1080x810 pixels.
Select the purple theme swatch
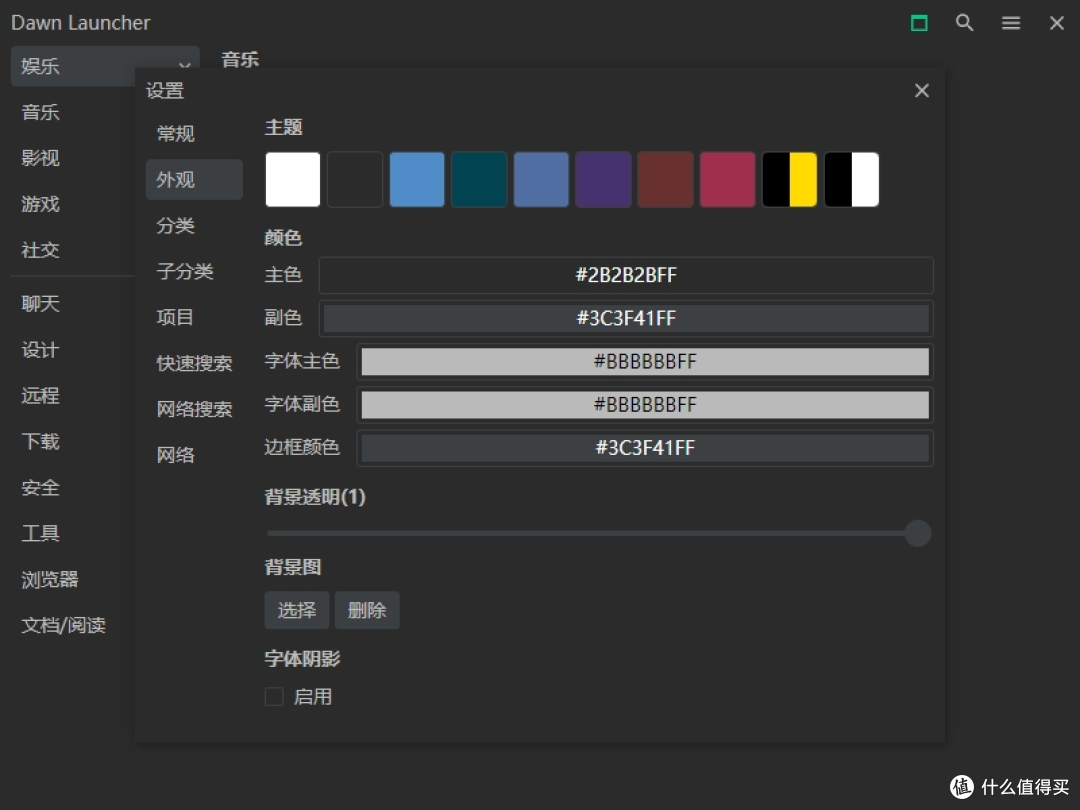click(603, 179)
